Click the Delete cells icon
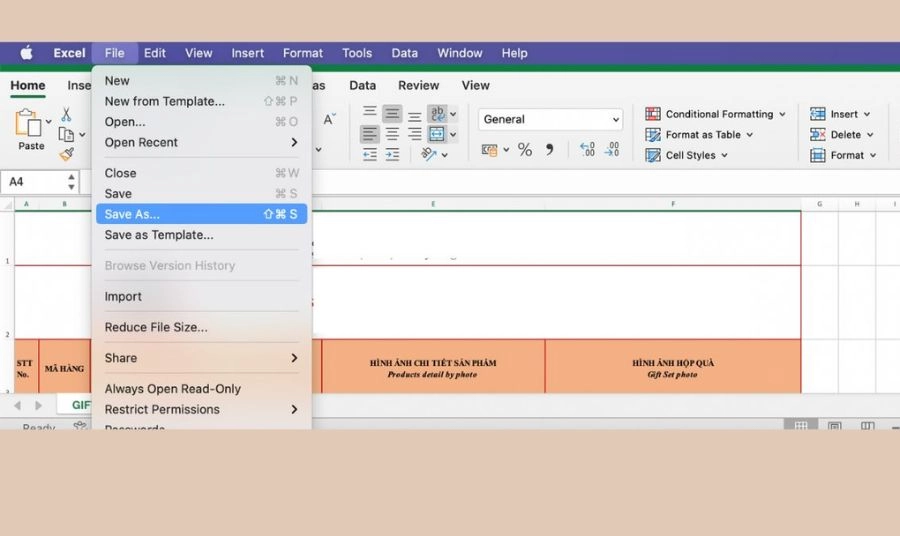 [817, 134]
